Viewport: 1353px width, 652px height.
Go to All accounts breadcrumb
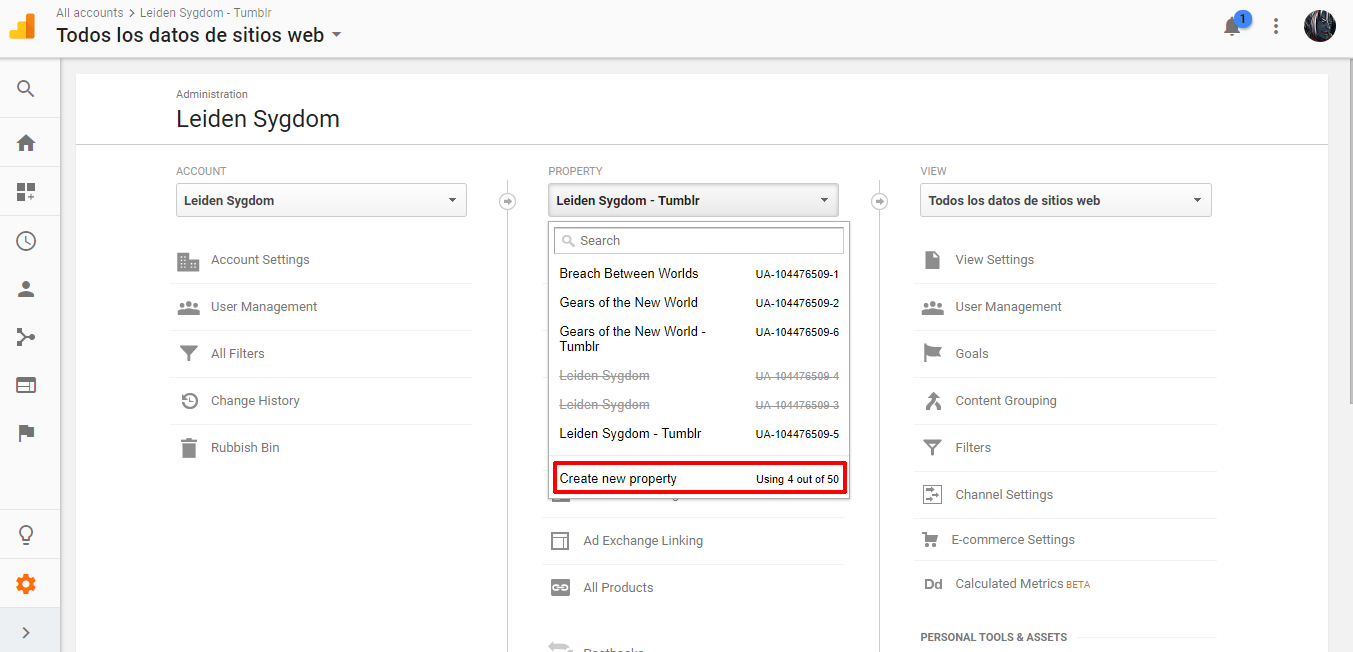tap(90, 13)
